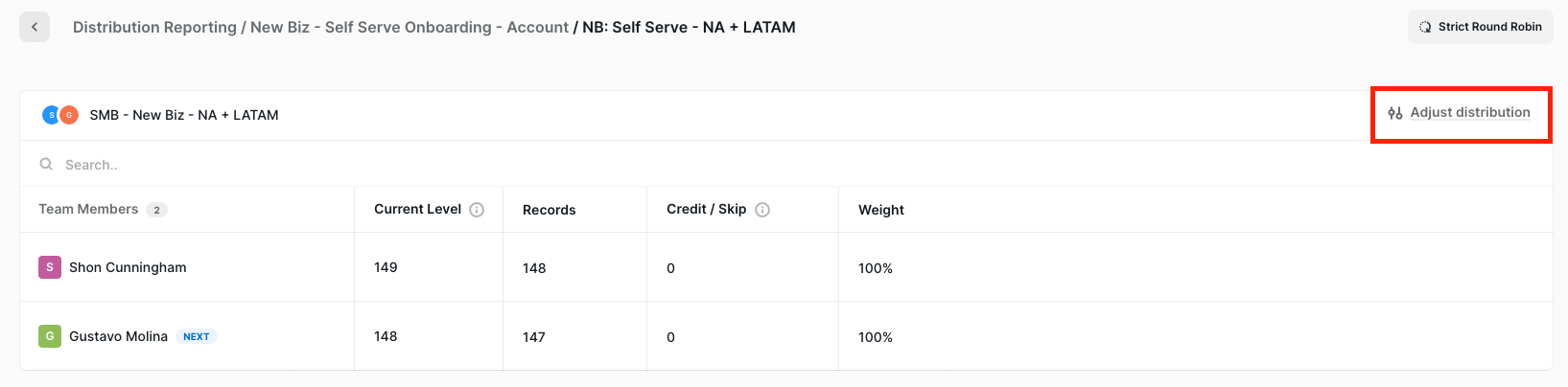
Task: Click the Strict Round Robin icon
Action: 1425,27
